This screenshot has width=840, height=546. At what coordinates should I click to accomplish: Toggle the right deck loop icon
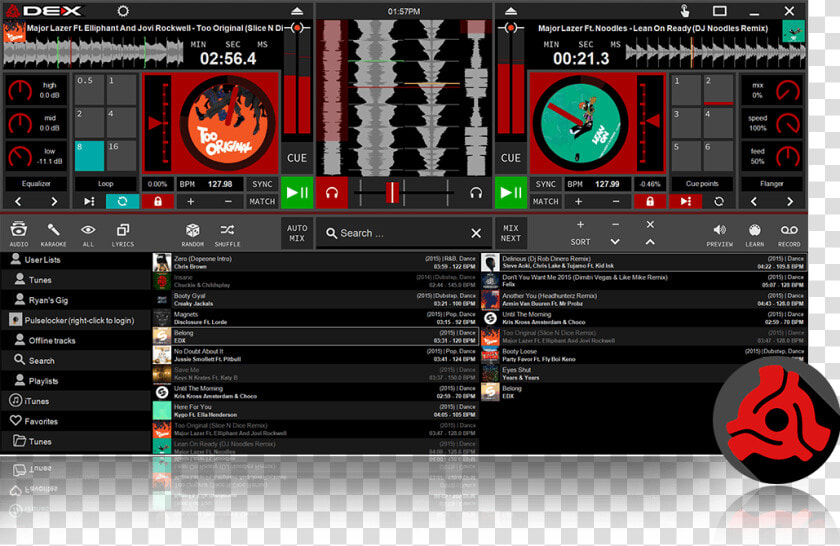pos(719,201)
